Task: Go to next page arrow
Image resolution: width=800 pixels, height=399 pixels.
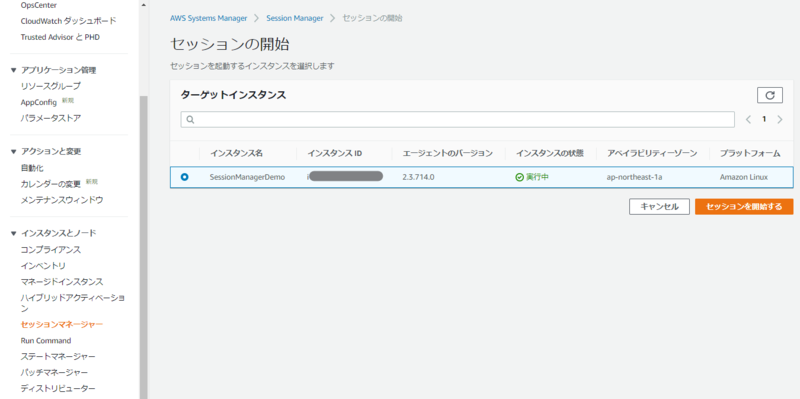Action: pyautogui.click(x=780, y=119)
